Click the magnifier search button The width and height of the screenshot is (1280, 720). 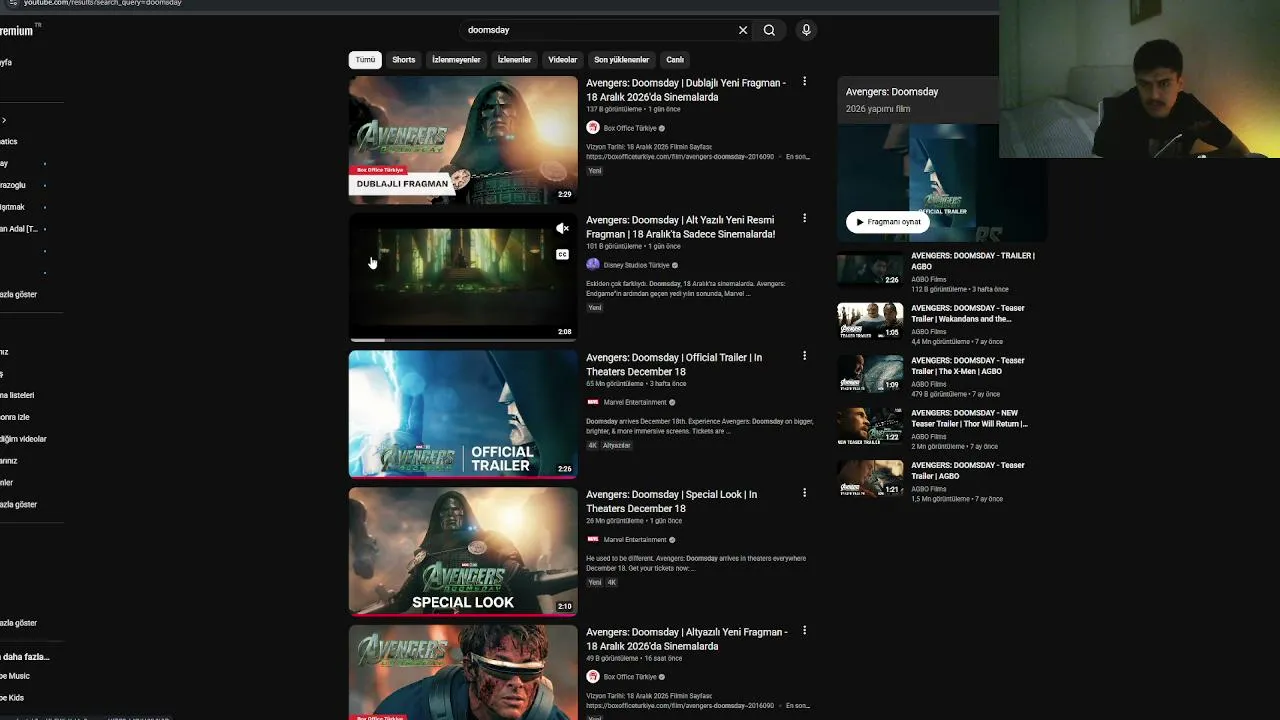click(x=769, y=30)
